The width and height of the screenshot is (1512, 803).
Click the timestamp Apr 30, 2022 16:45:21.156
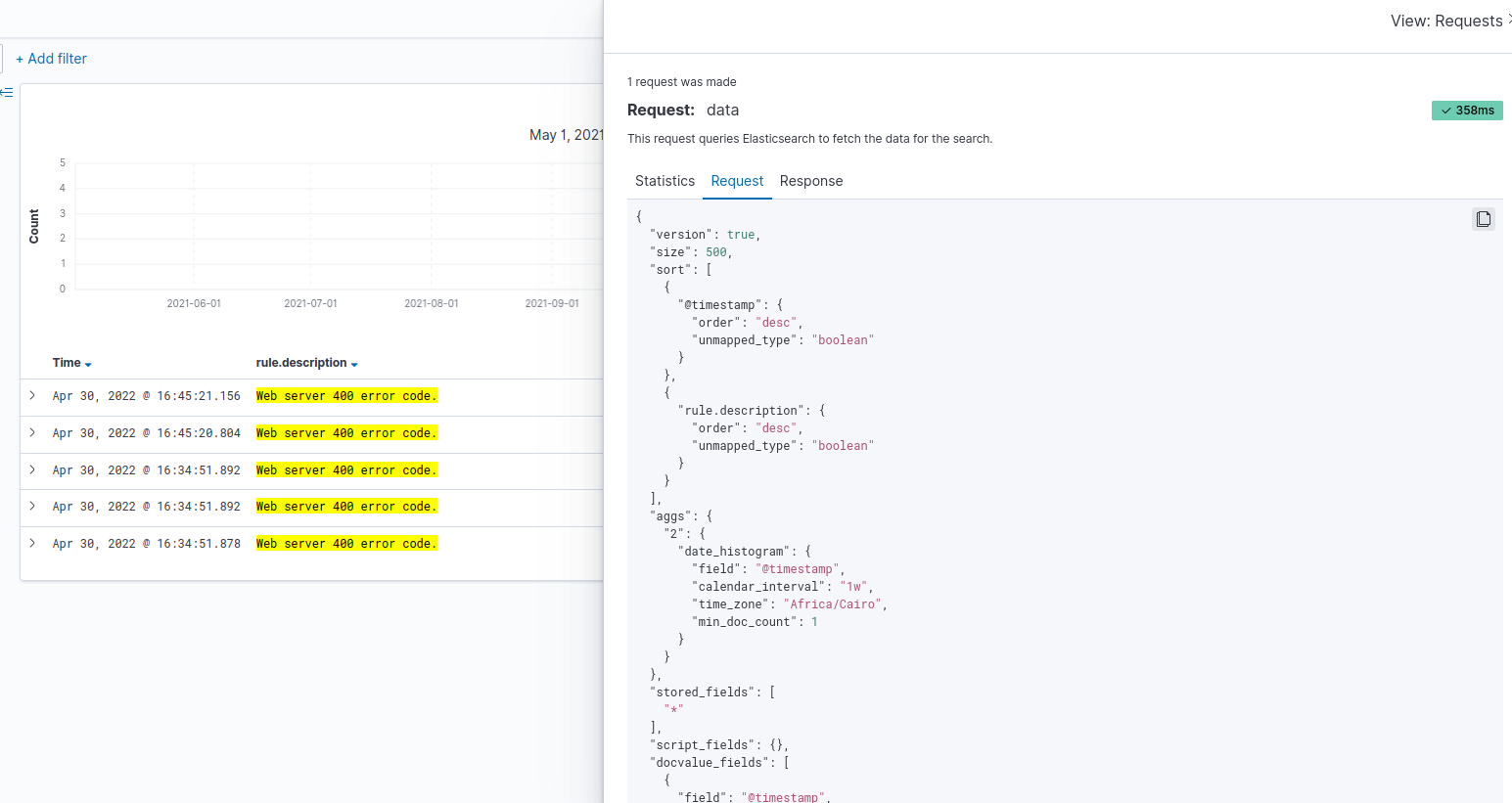pyautogui.click(x=147, y=395)
